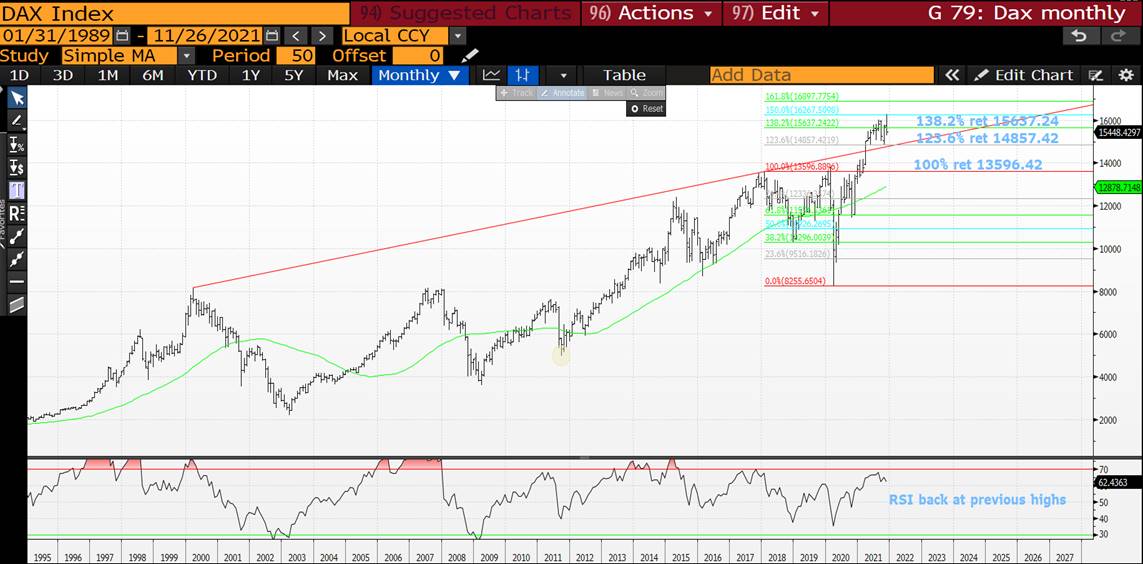Click the Table button
This screenshot has width=1143, height=564.
point(624,75)
